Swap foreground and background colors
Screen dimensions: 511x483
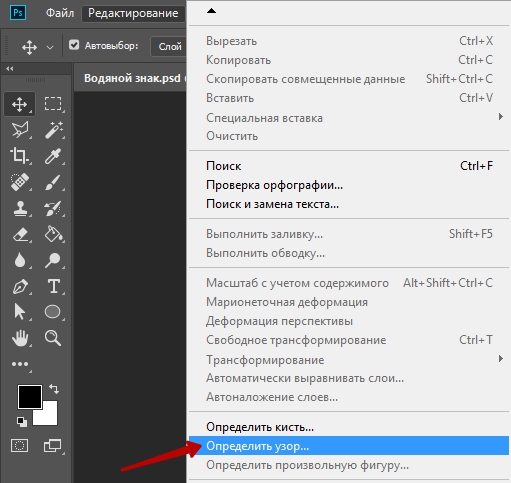click(x=54, y=389)
